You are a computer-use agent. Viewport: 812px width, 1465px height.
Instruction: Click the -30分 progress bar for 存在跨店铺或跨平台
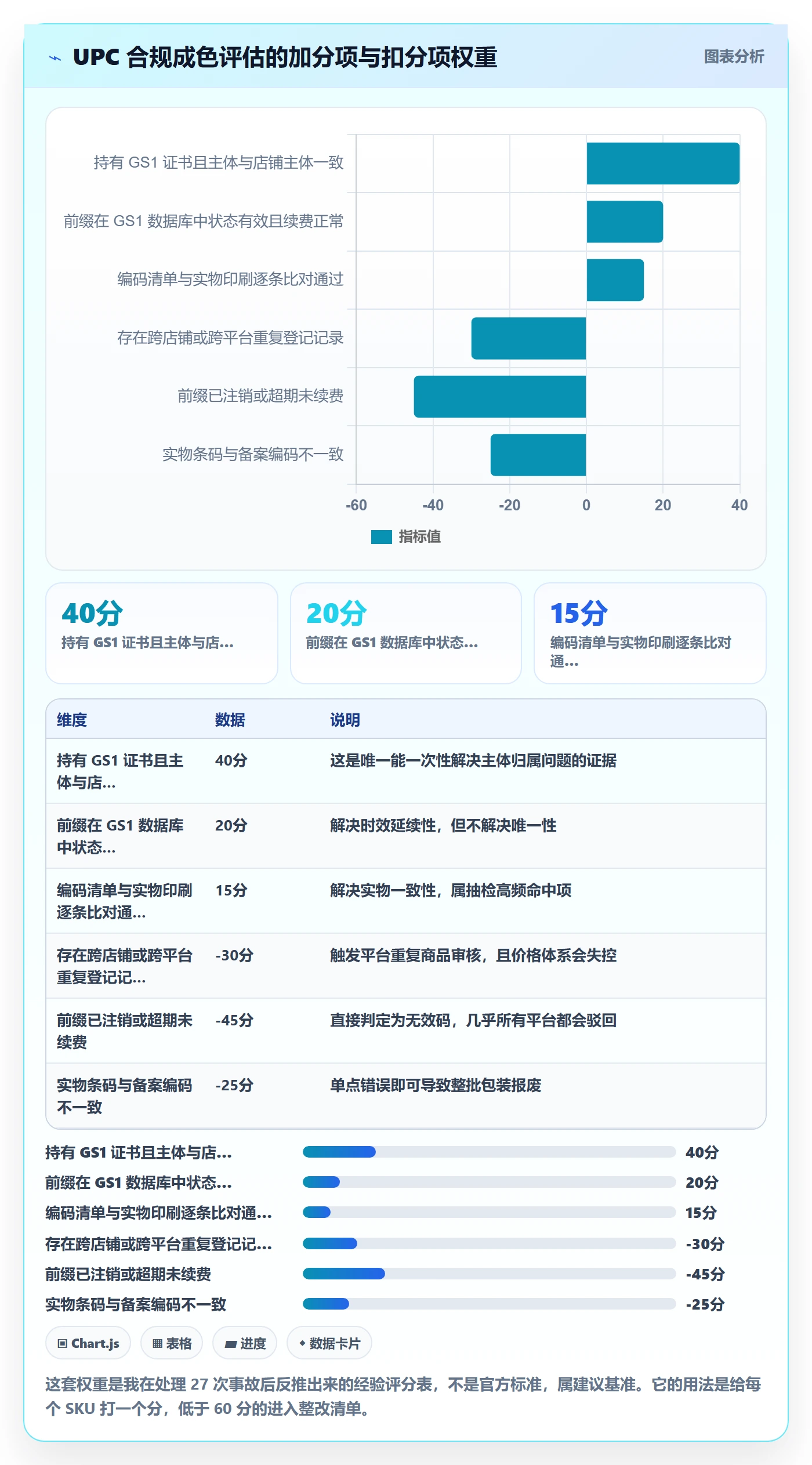(489, 1243)
